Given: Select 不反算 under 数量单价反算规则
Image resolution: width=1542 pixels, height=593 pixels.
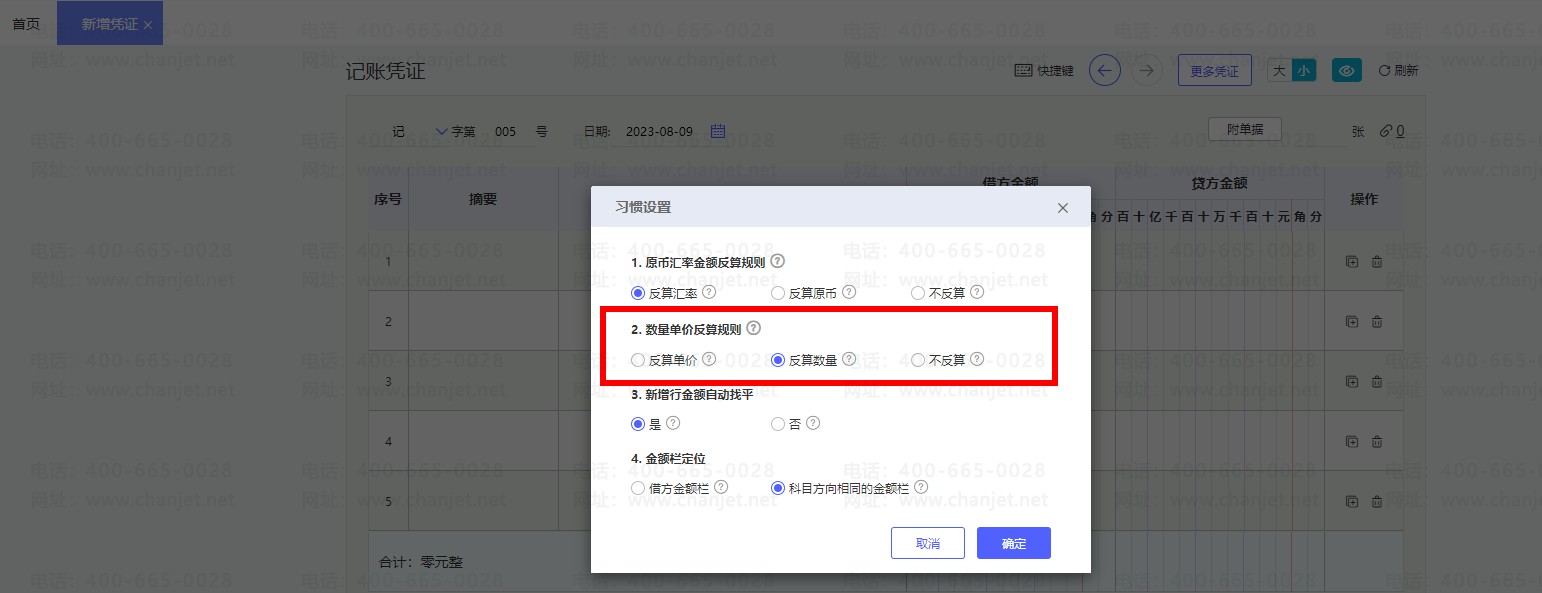Looking at the screenshot, I should 918,360.
